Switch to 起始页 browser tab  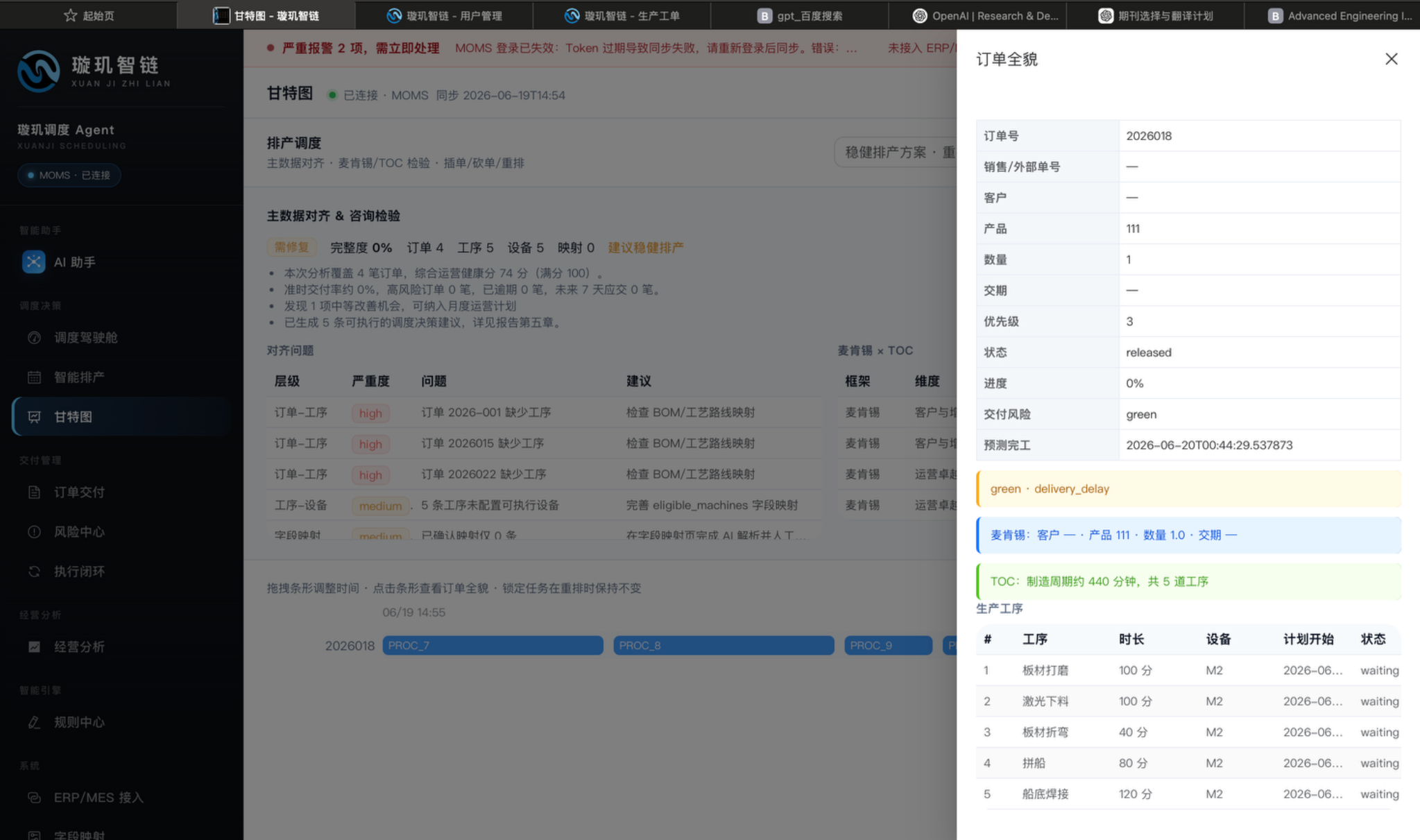click(89, 15)
